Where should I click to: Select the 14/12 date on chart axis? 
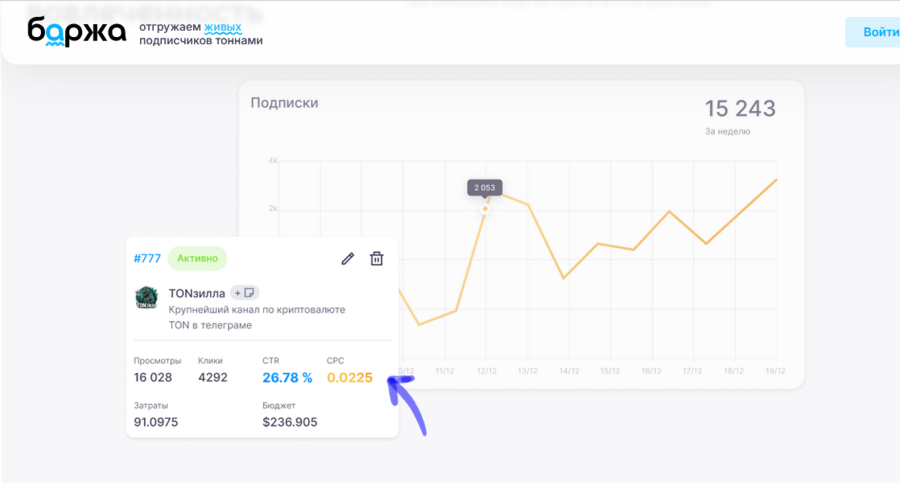(569, 370)
